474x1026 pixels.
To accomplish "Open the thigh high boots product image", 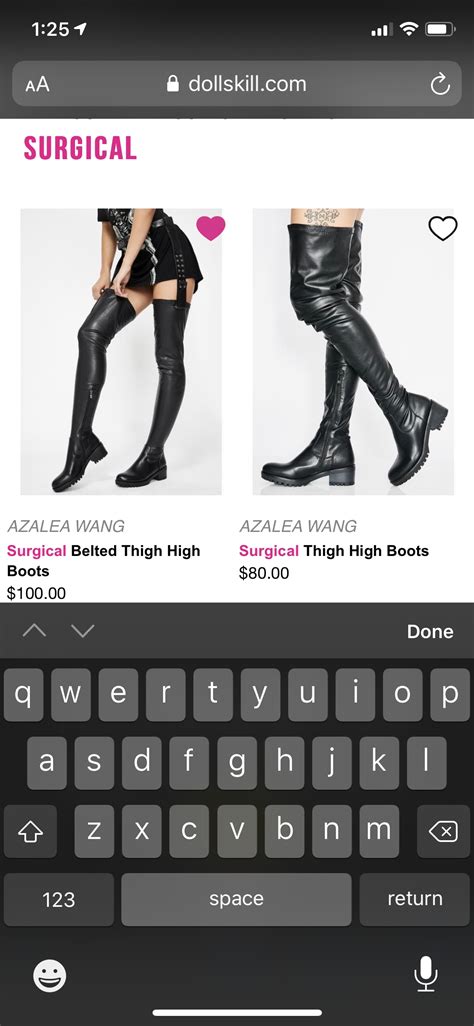I will click(x=353, y=351).
